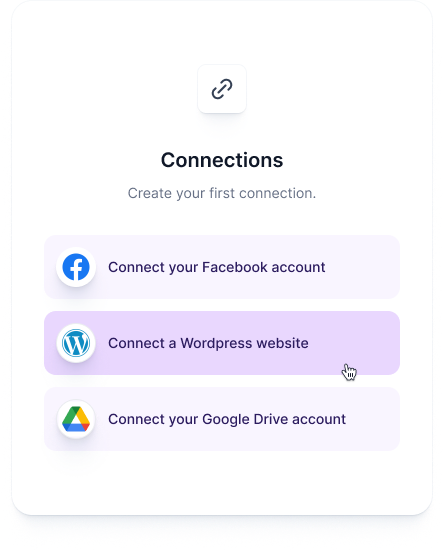Screen dimensions: 444x551
Task: Click 'Create your first connection.' subtitle
Action: coord(222,193)
